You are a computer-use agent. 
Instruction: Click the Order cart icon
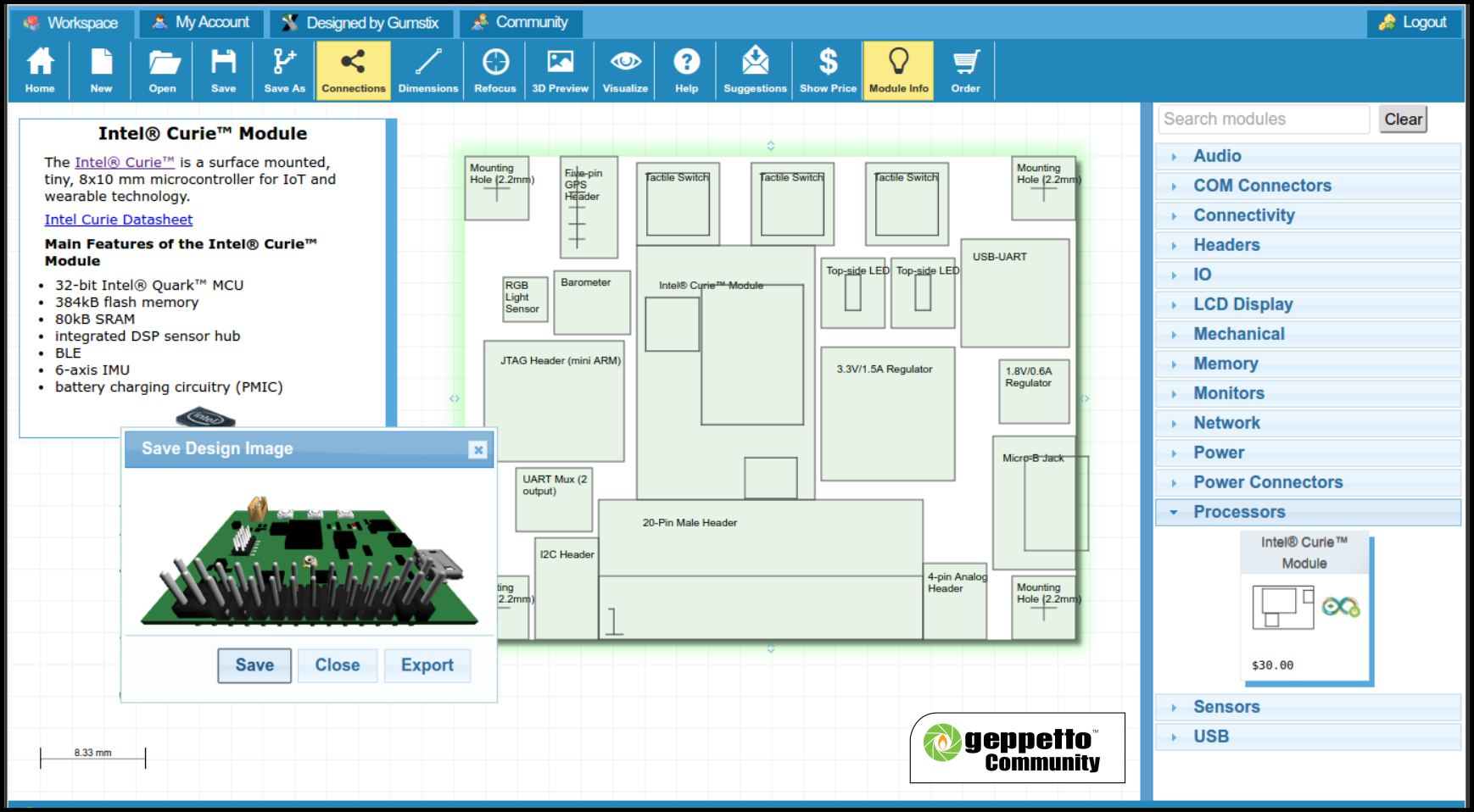click(x=965, y=71)
